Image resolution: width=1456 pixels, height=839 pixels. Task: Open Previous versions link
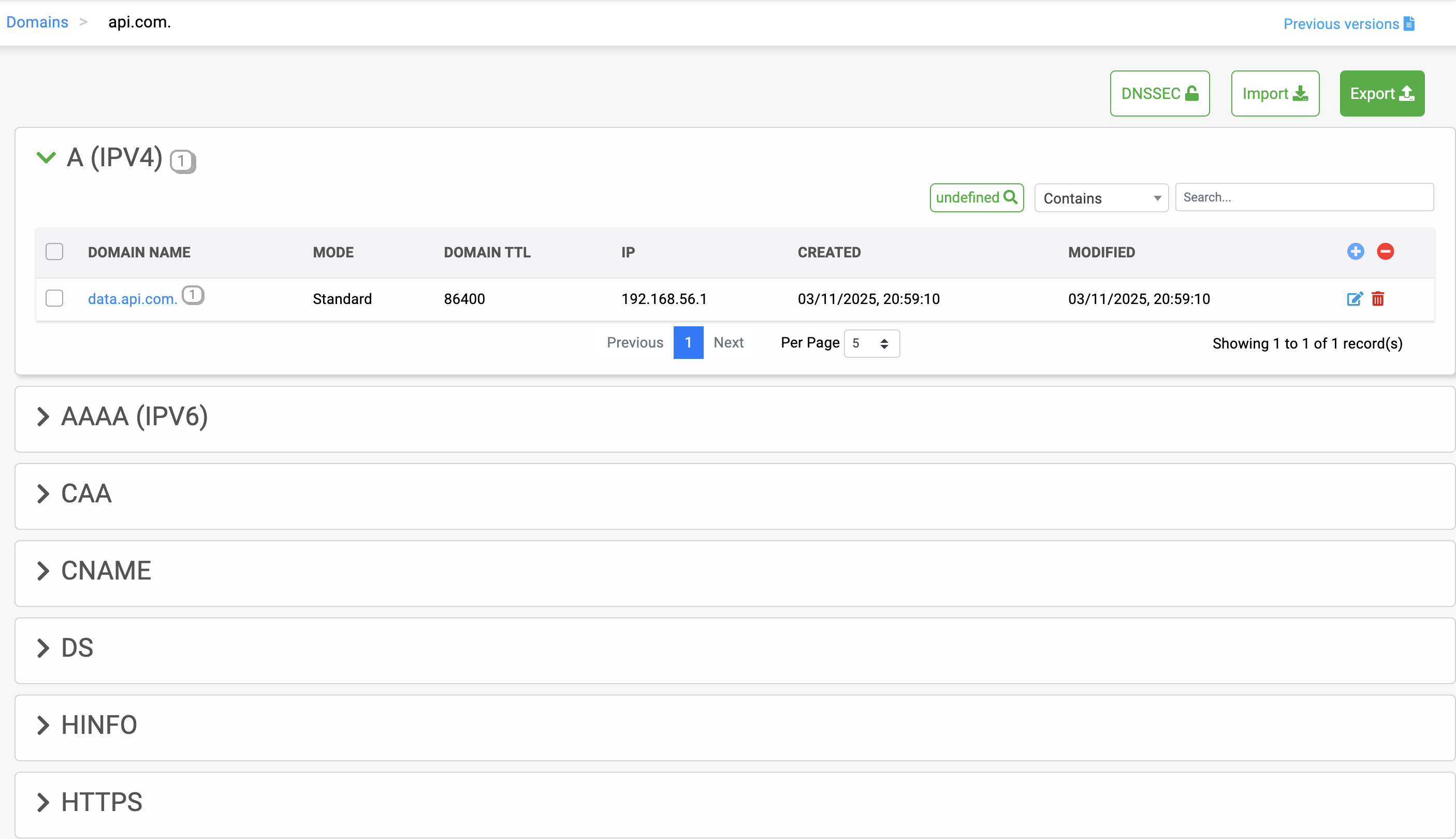1348,24
